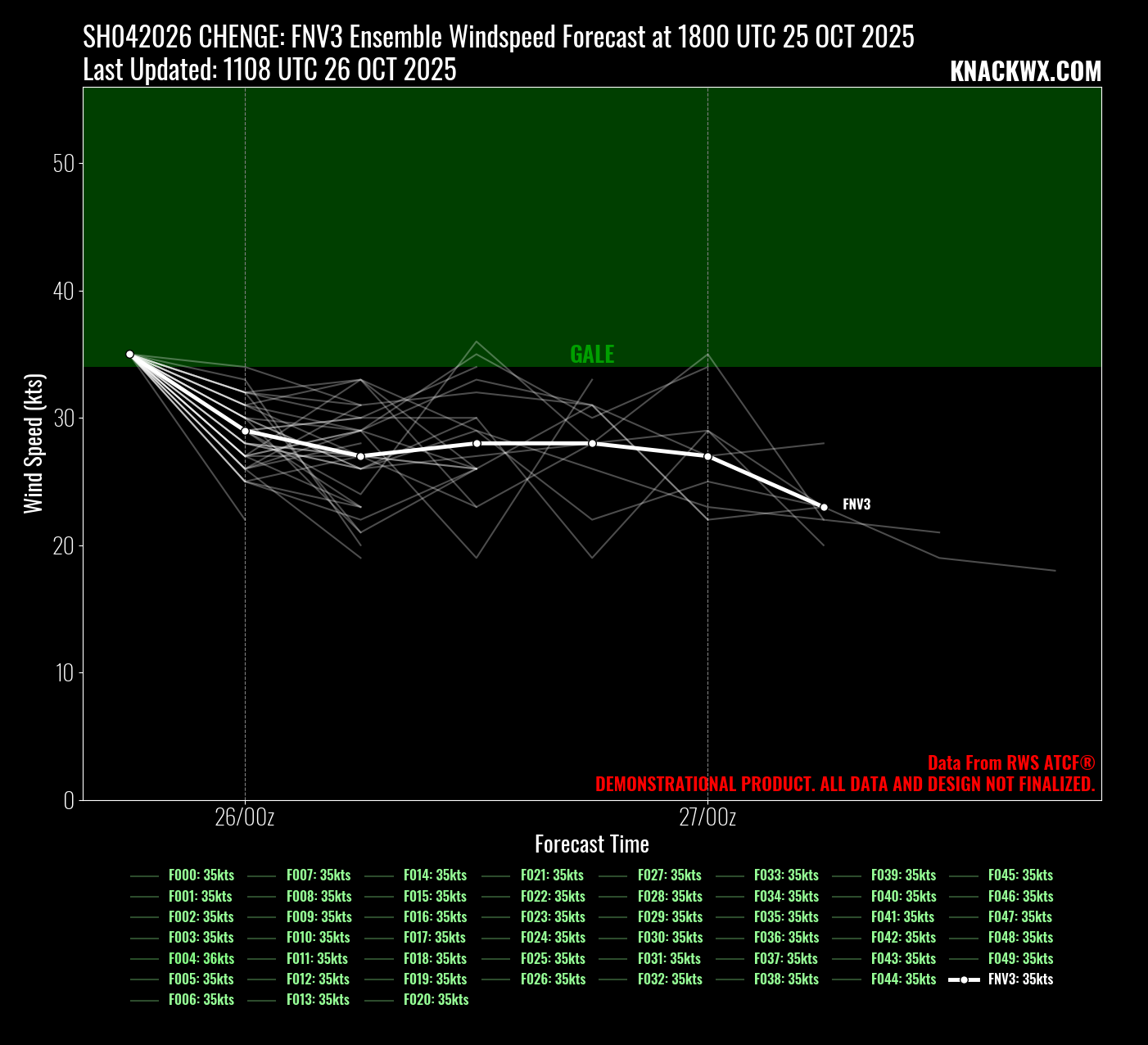
Task: Click the green GALE threshold label
Action: (x=592, y=355)
